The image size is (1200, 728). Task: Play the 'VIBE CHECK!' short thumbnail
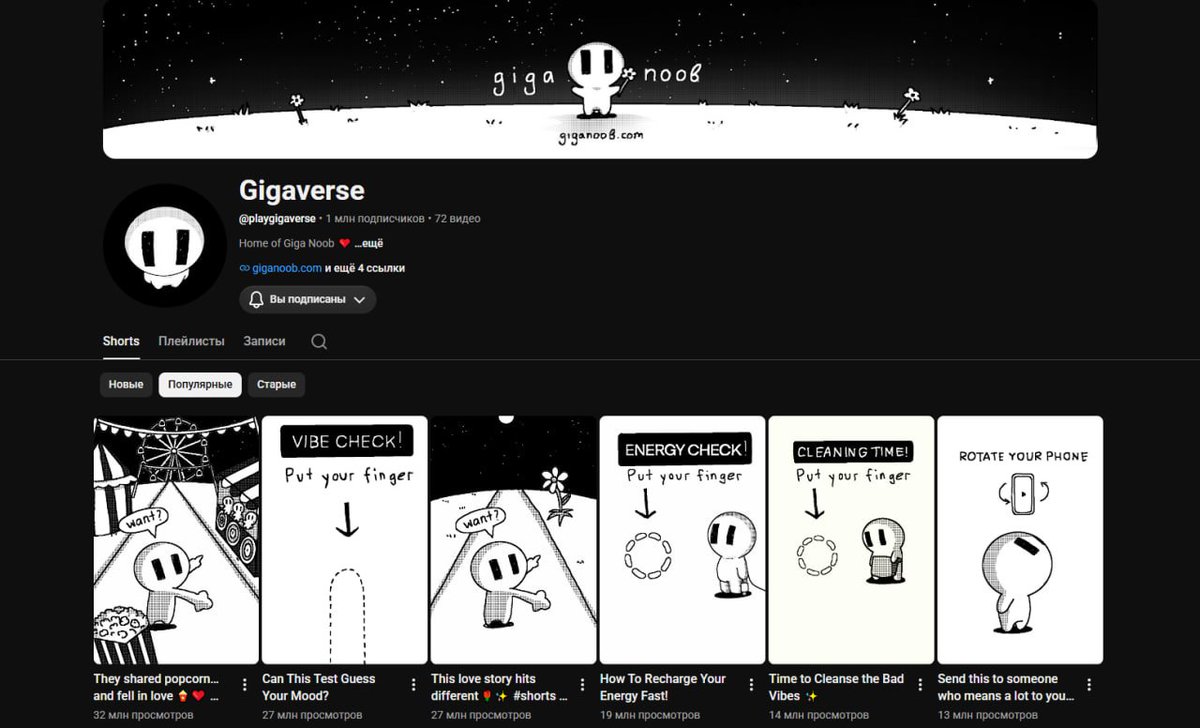345,540
